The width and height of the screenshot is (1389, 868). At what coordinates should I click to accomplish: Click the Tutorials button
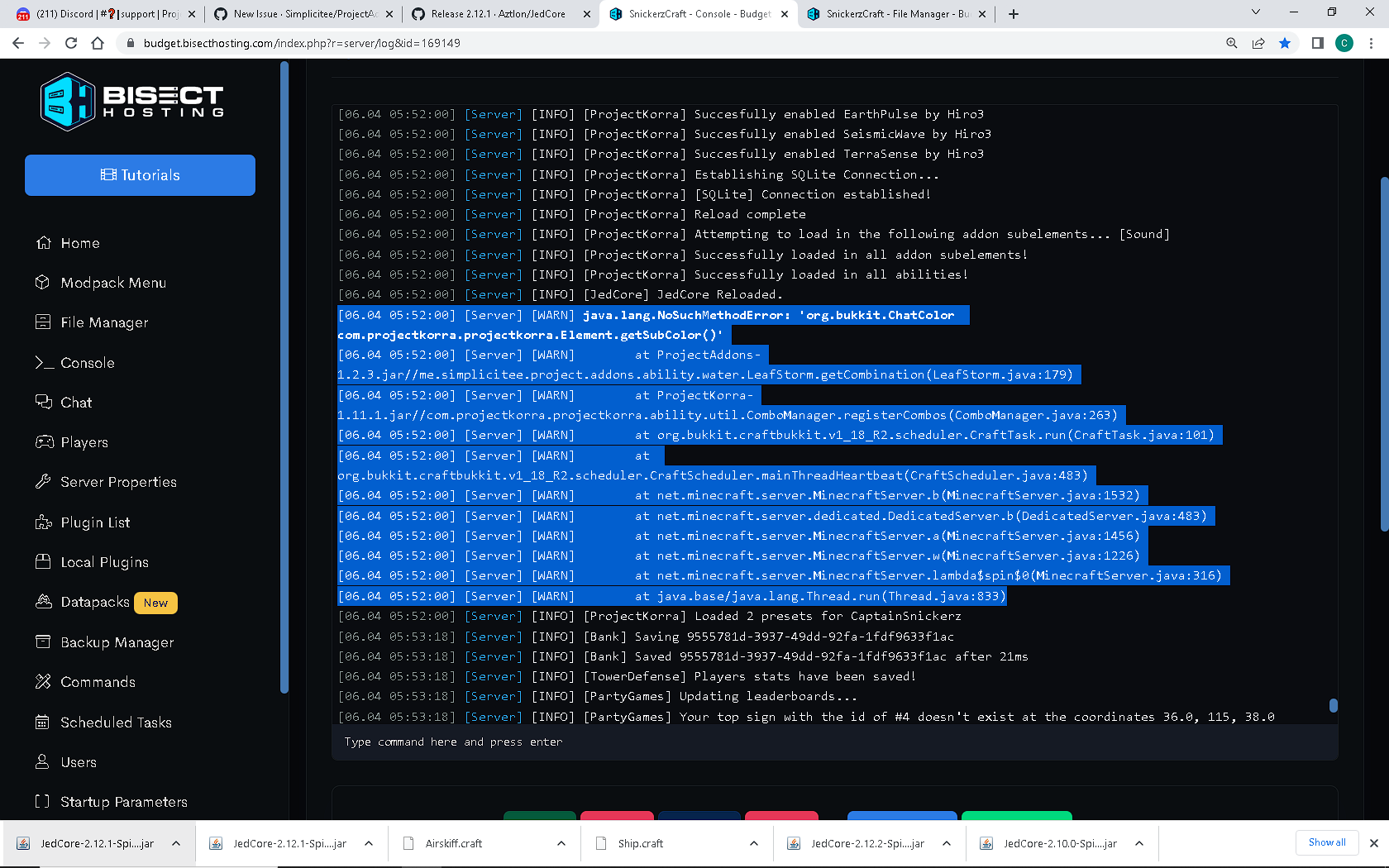click(x=140, y=175)
